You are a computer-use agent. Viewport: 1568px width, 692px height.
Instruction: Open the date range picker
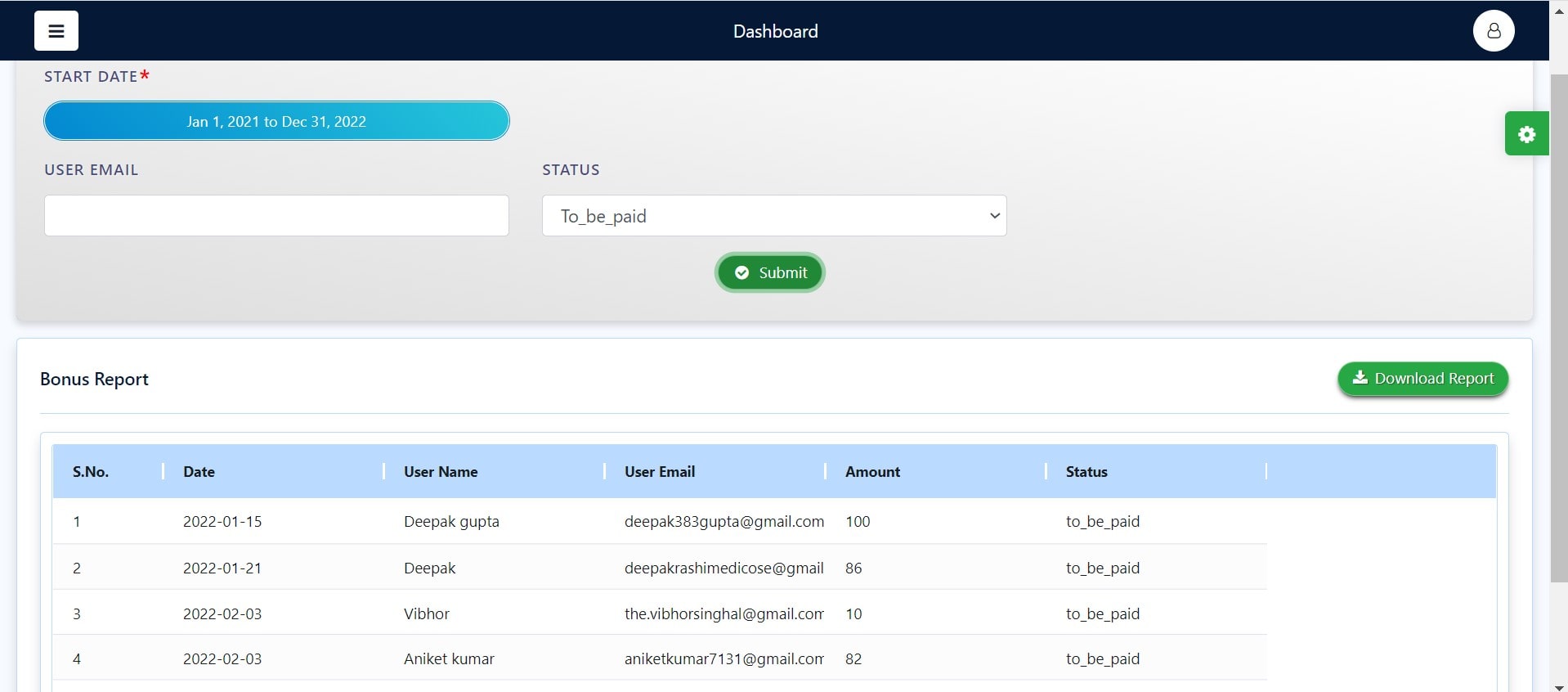click(x=276, y=121)
